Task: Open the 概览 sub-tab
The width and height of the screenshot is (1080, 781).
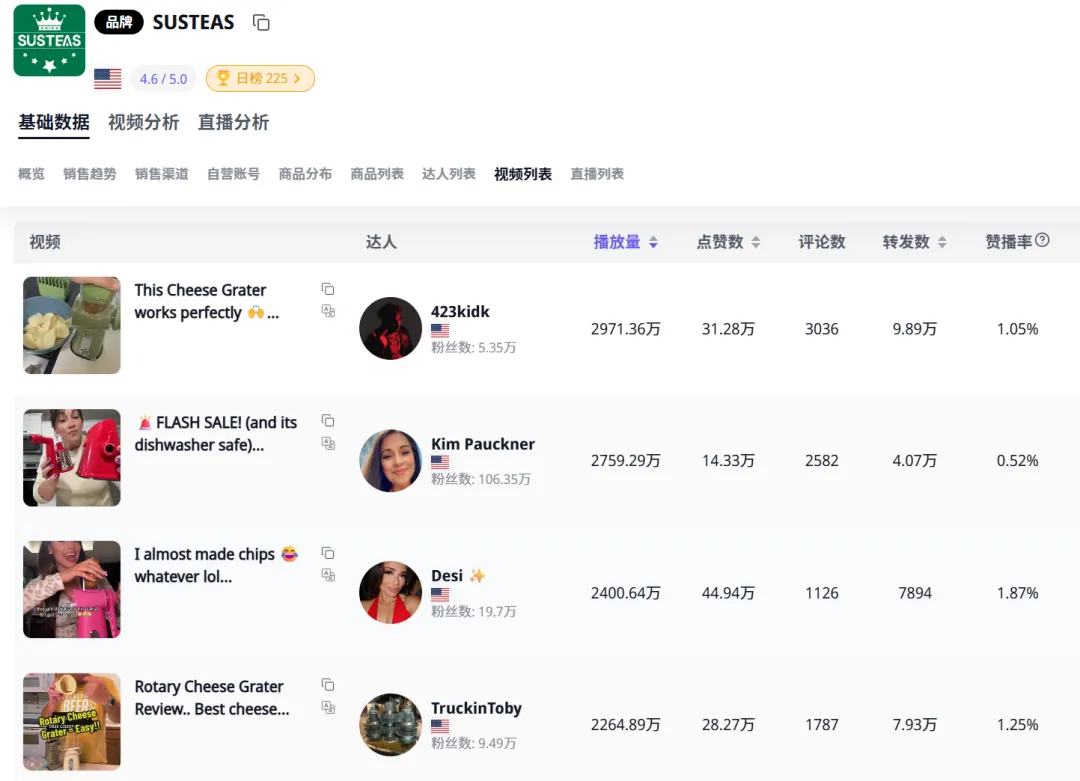Action: [31, 174]
